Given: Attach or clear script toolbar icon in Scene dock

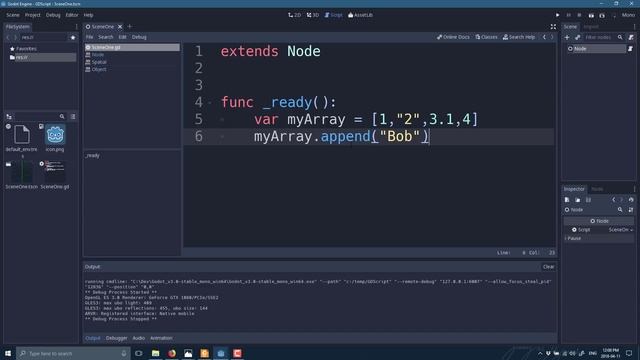Looking at the screenshot, I should click(631, 38).
